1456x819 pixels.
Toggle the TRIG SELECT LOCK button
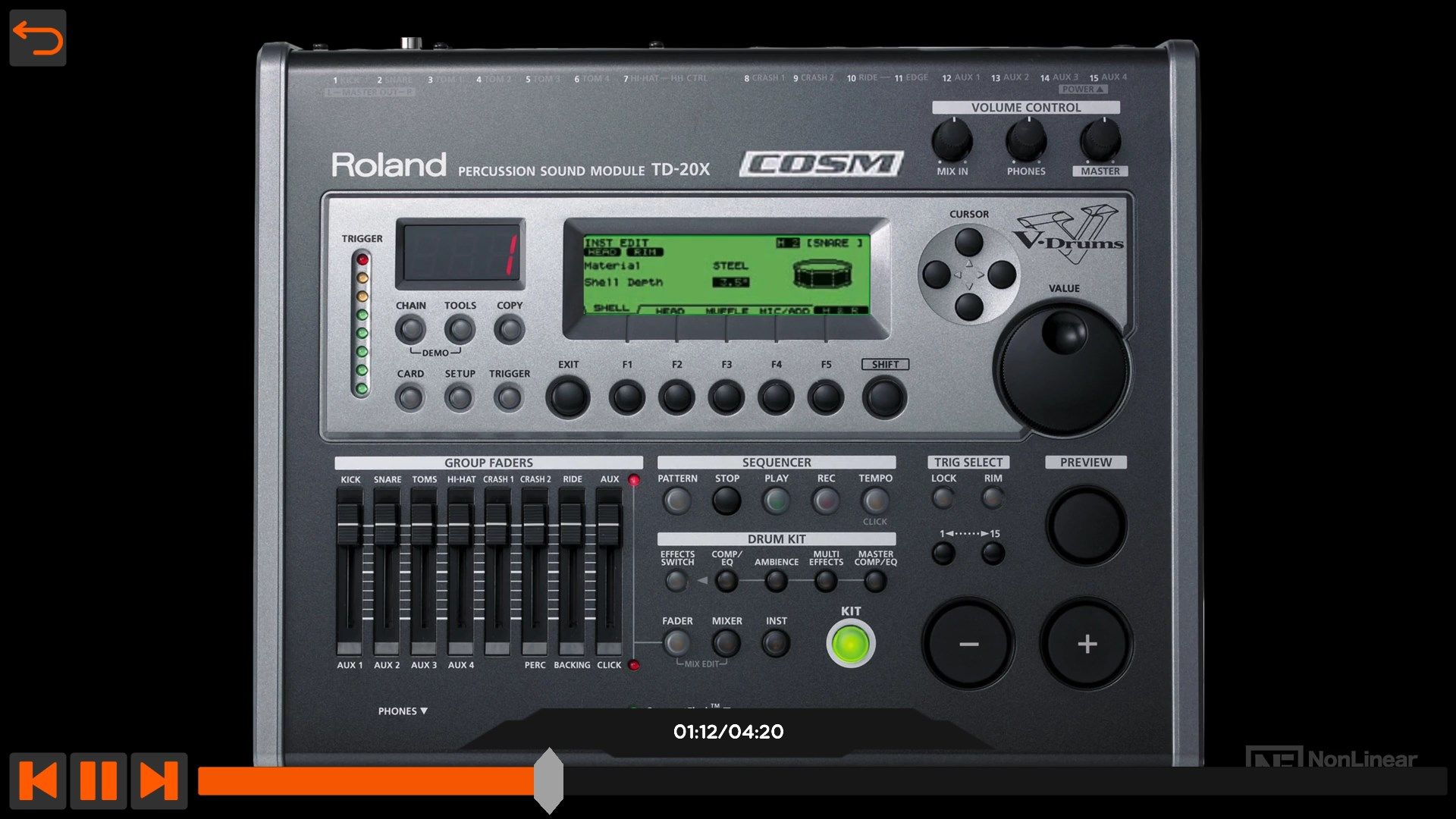(943, 498)
